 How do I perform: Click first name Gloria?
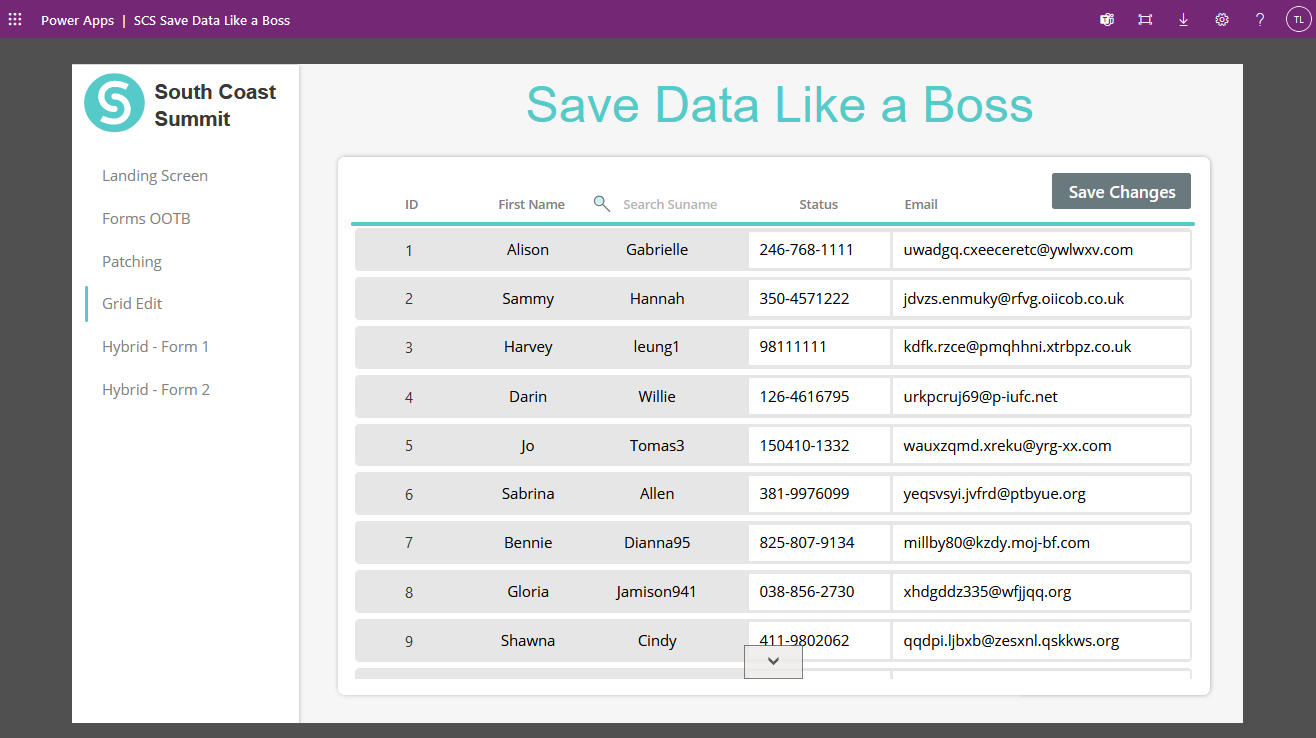[x=528, y=592]
